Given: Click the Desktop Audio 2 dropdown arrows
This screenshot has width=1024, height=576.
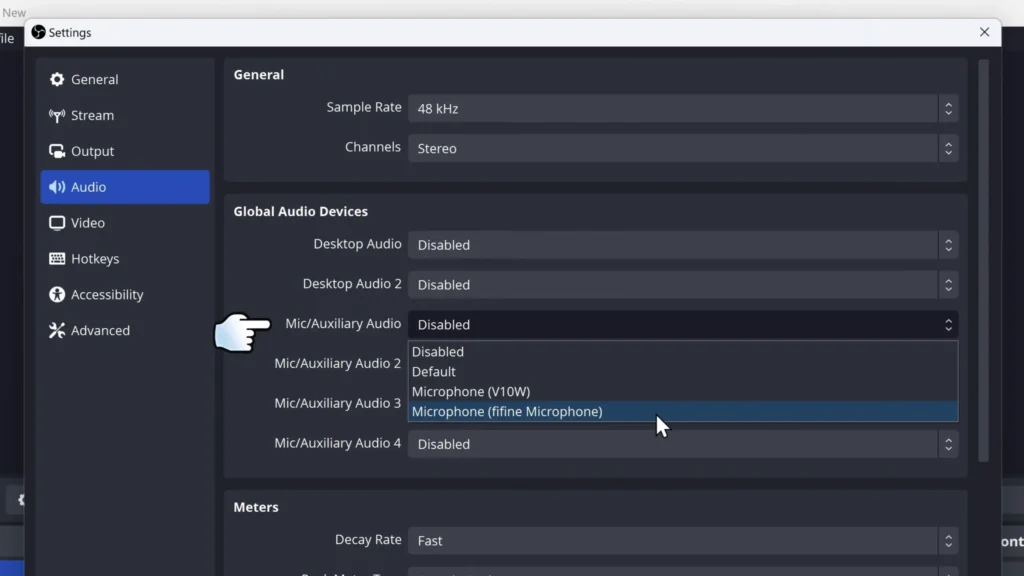Looking at the screenshot, I should (x=948, y=285).
